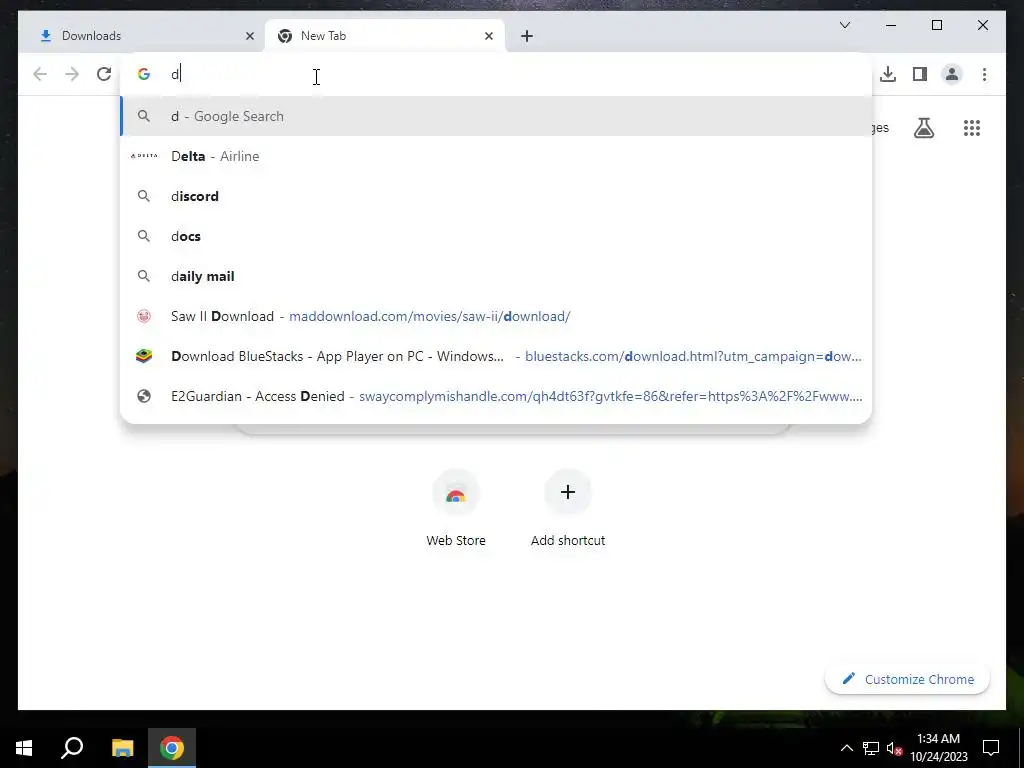This screenshot has height=768, width=1024.
Task: Open the Search Labs flask icon
Action: tap(923, 128)
